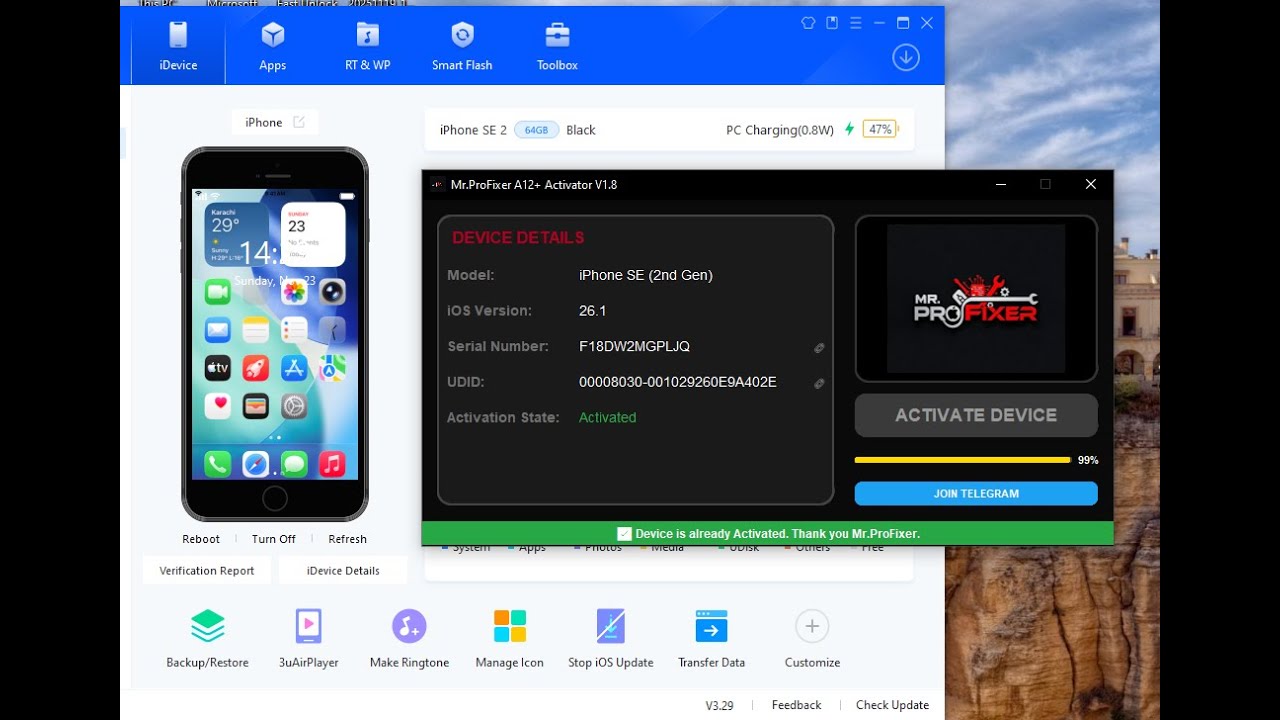Open Make Ringtone tool

point(409,638)
